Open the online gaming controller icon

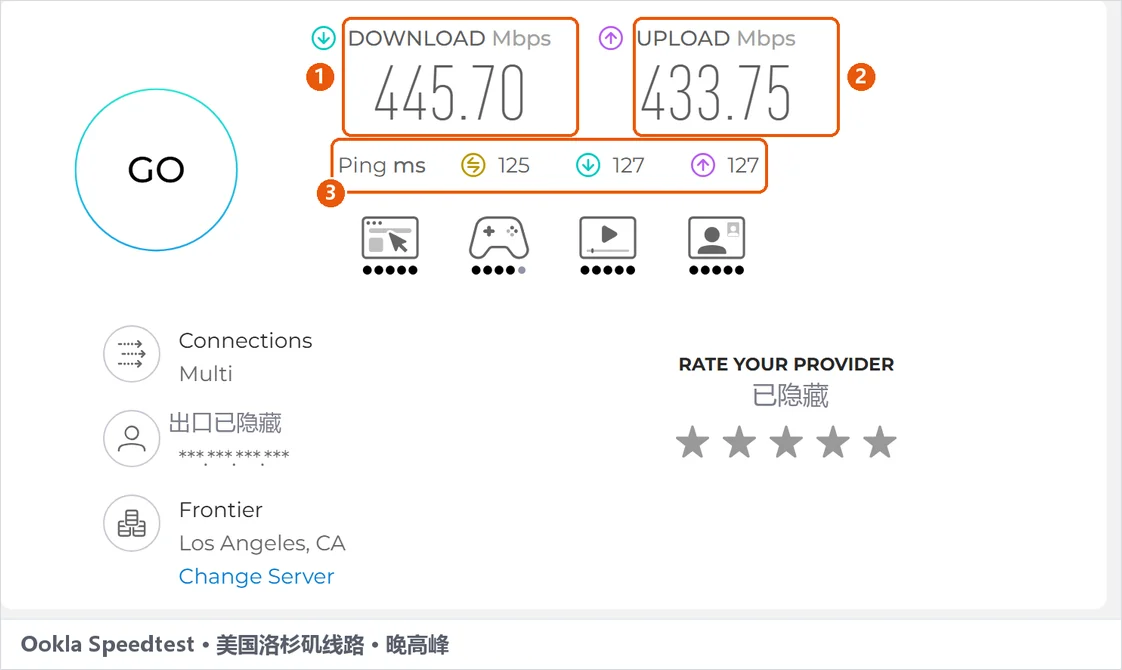pyautogui.click(x=499, y=238)
